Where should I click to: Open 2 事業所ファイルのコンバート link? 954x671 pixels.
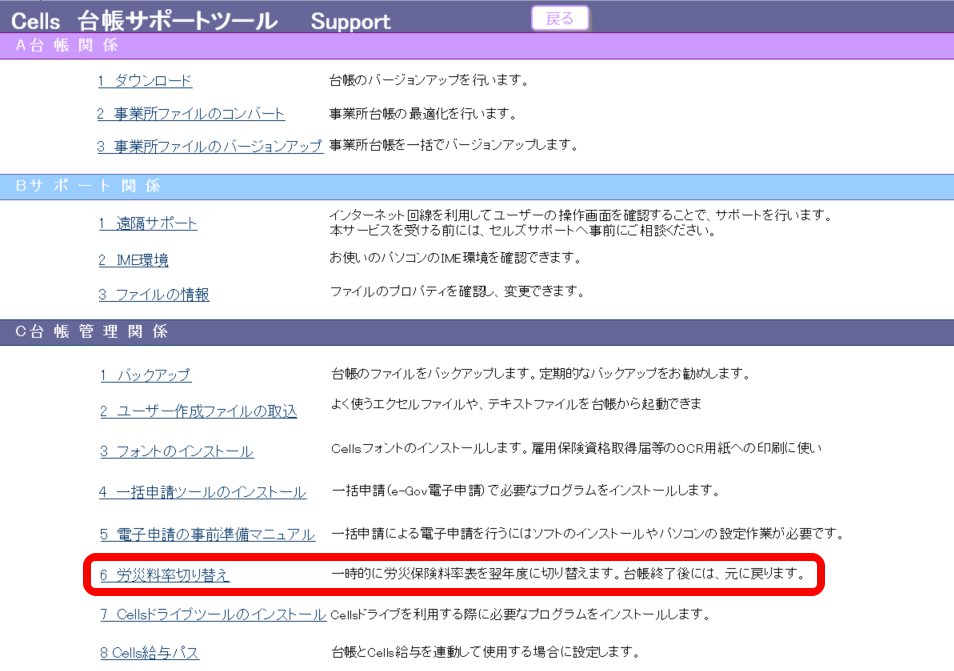(190, 114)
